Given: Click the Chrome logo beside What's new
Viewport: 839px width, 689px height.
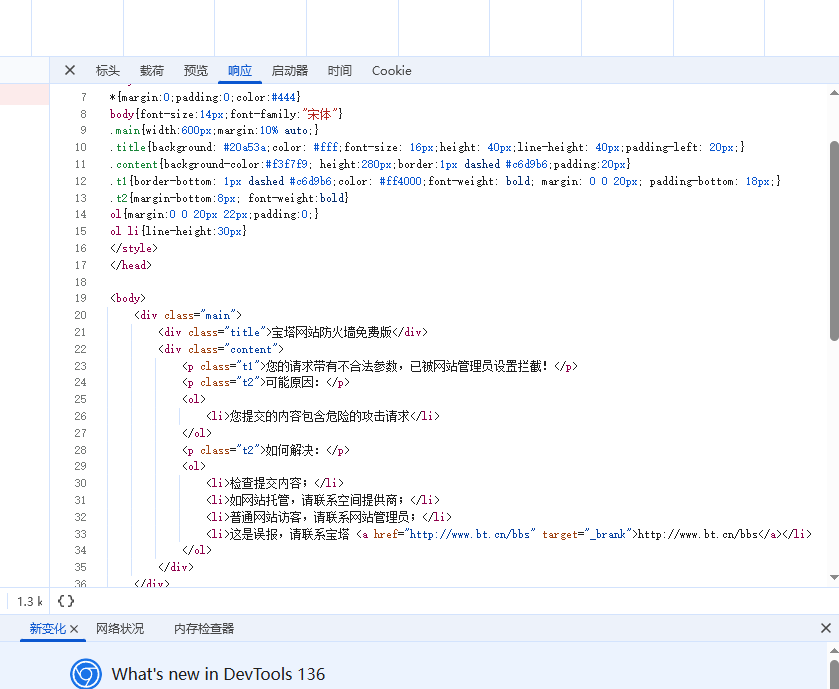Looking at the screenshot, I should tap(86, 674).
